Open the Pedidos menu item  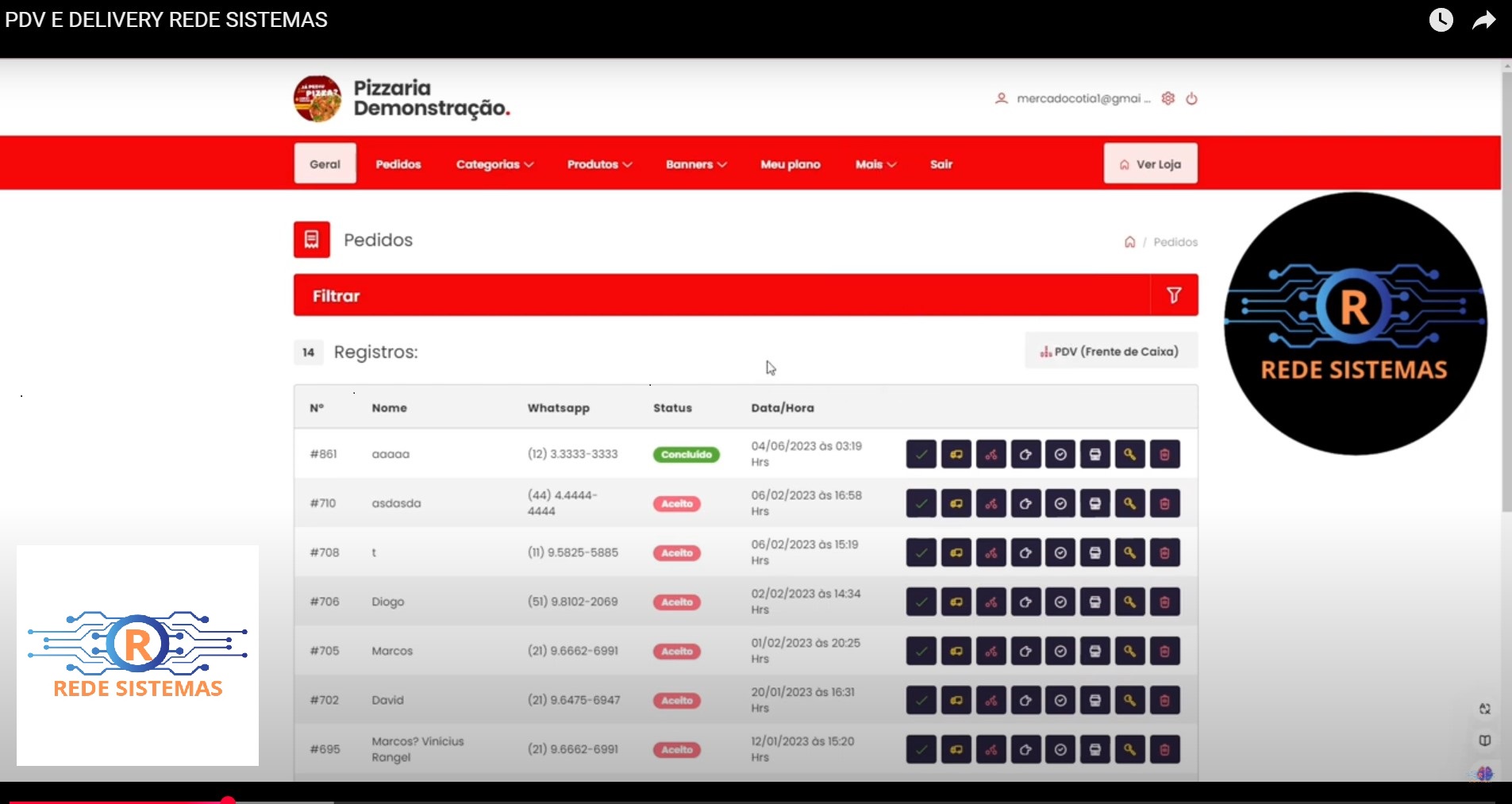pos(398,164)
